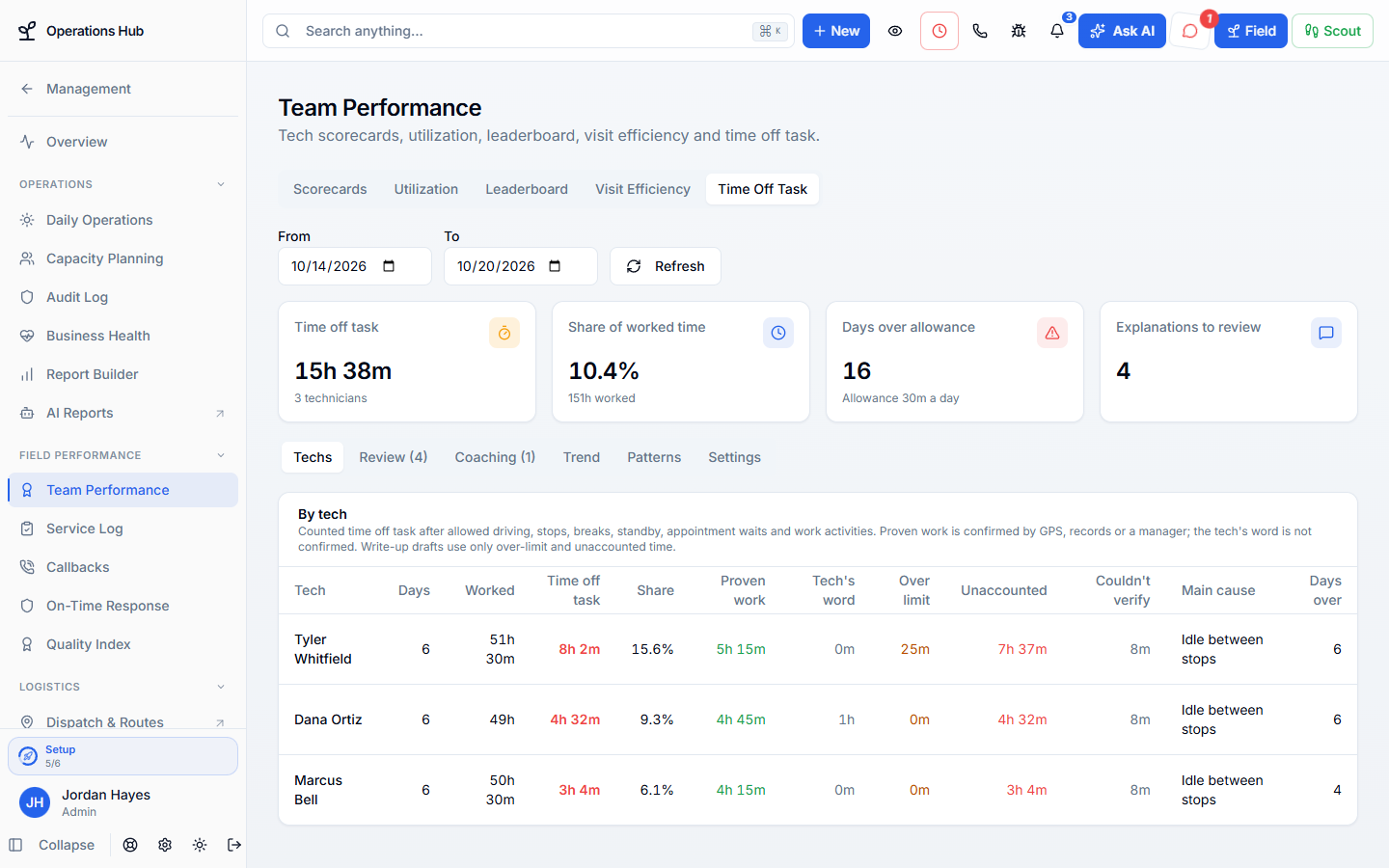Open the From date calendar picker
Screen dimensions: 1389x868
[389, 266]
